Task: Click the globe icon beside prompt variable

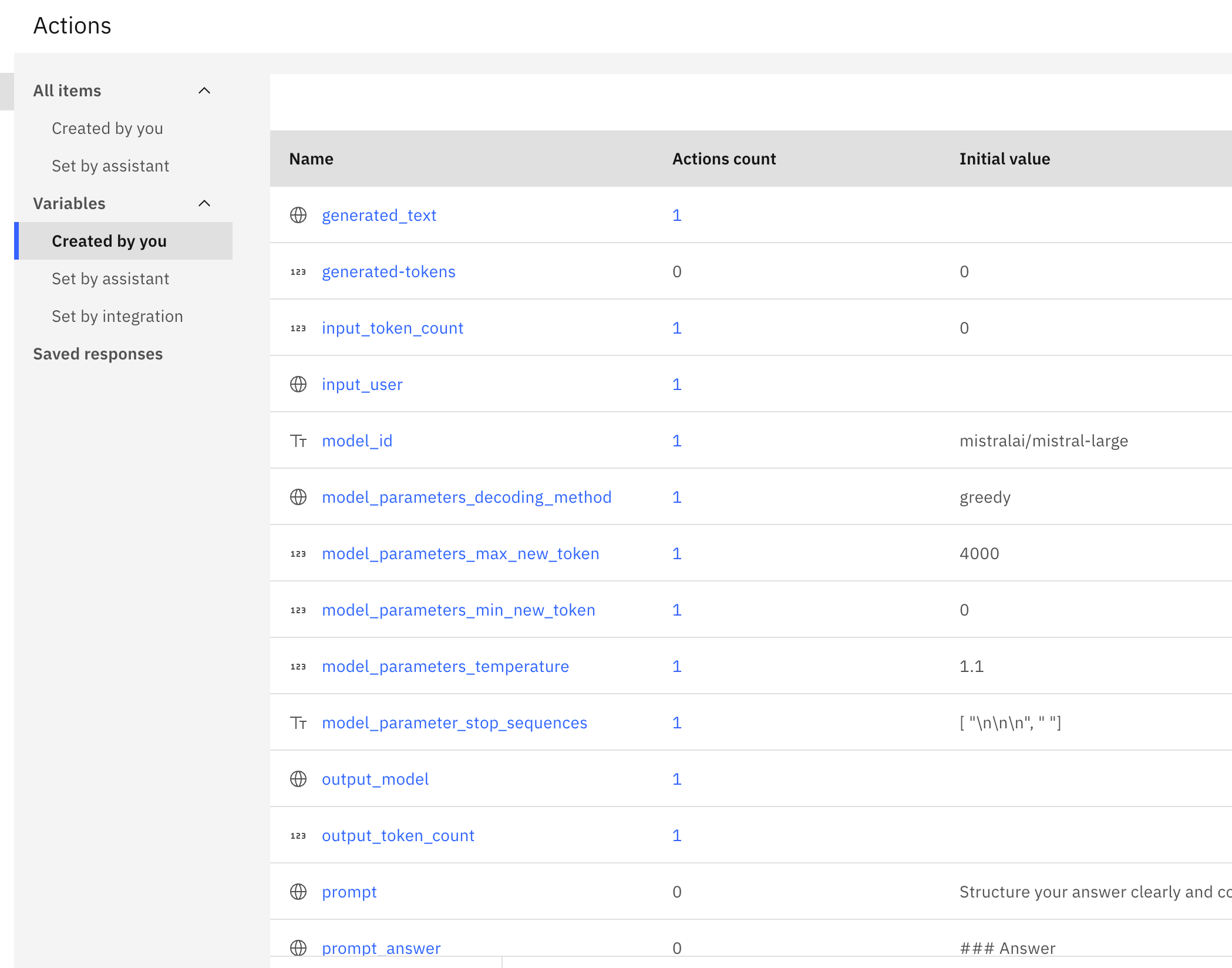Action: point(298,892)
